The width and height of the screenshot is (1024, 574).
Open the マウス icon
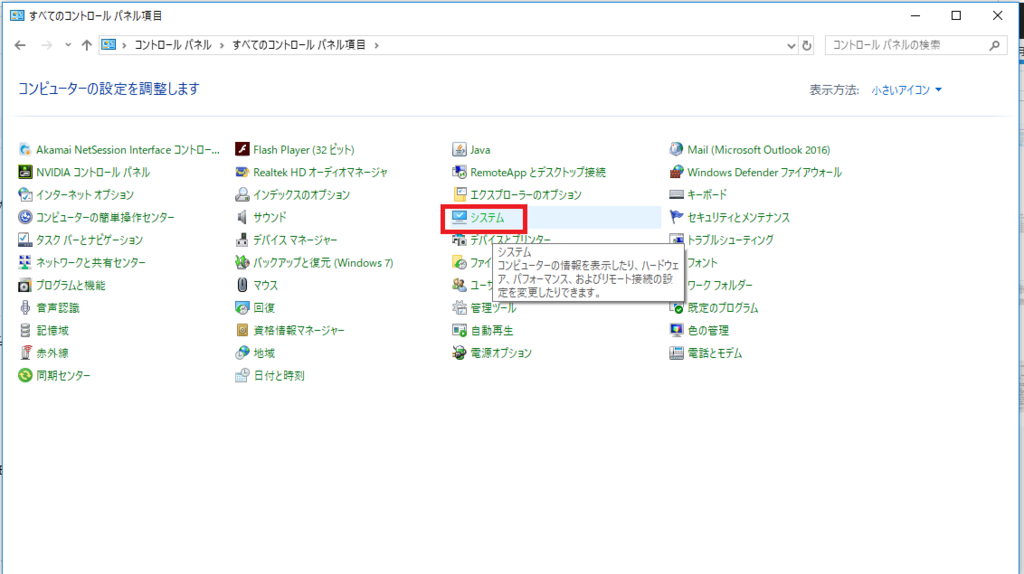[x=242, y=285]
